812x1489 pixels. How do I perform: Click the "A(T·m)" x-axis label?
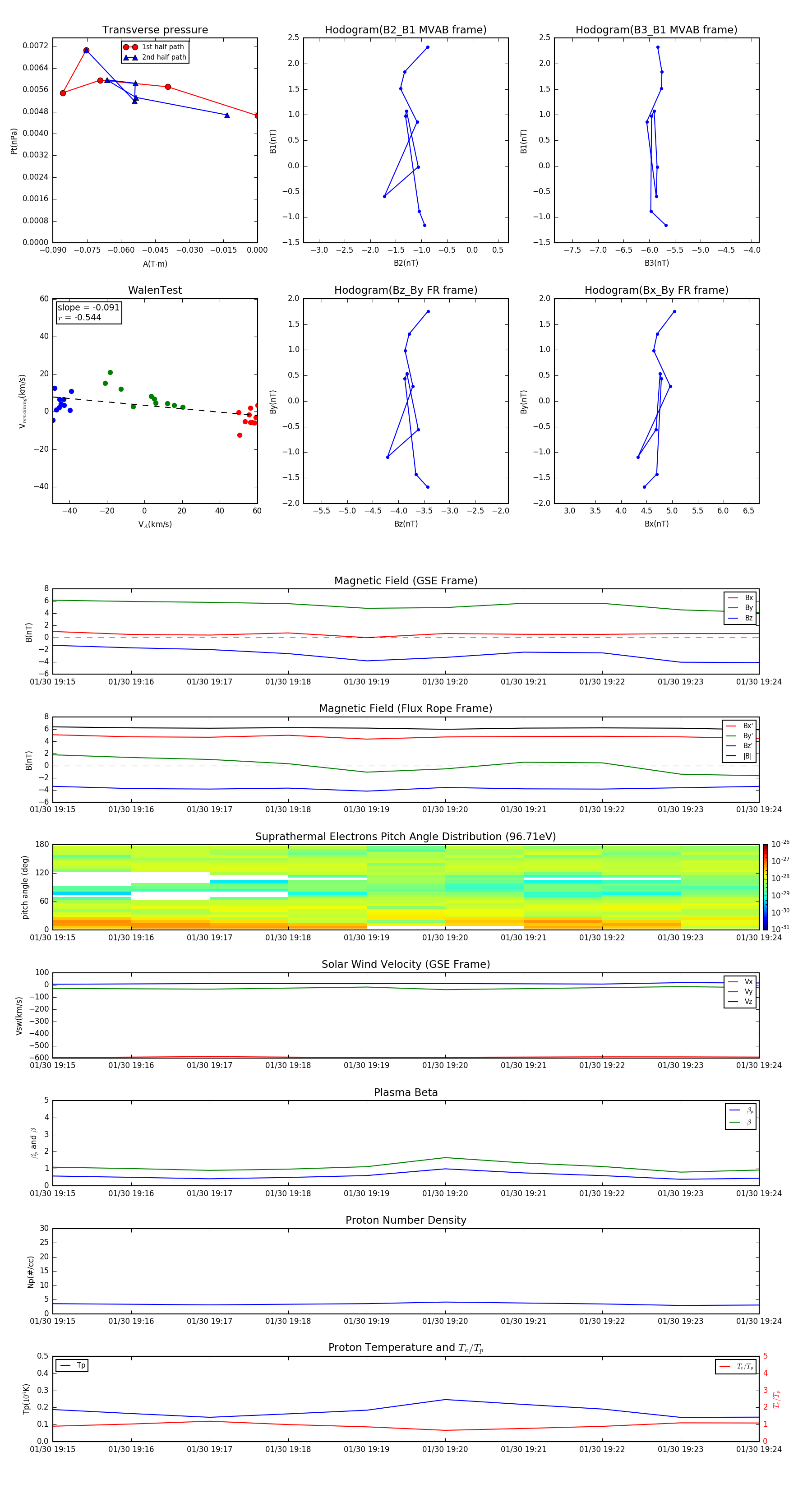[155, 264]
